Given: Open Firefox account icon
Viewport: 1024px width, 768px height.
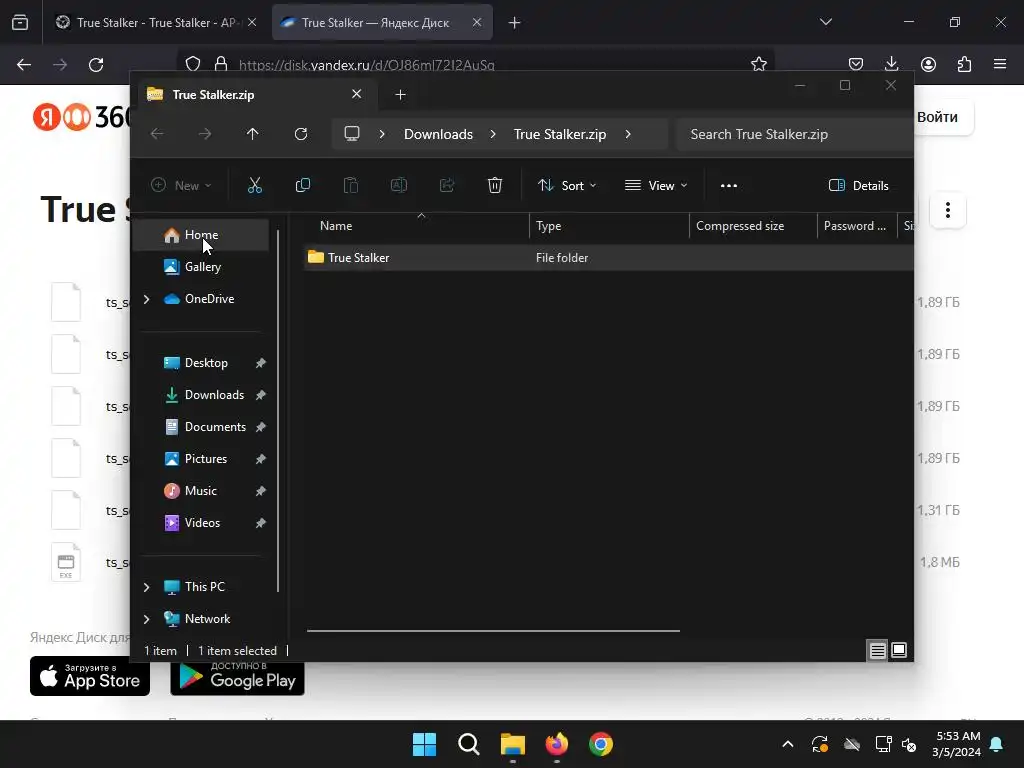Looking at the screenshot, I should (x=928, y=64).
